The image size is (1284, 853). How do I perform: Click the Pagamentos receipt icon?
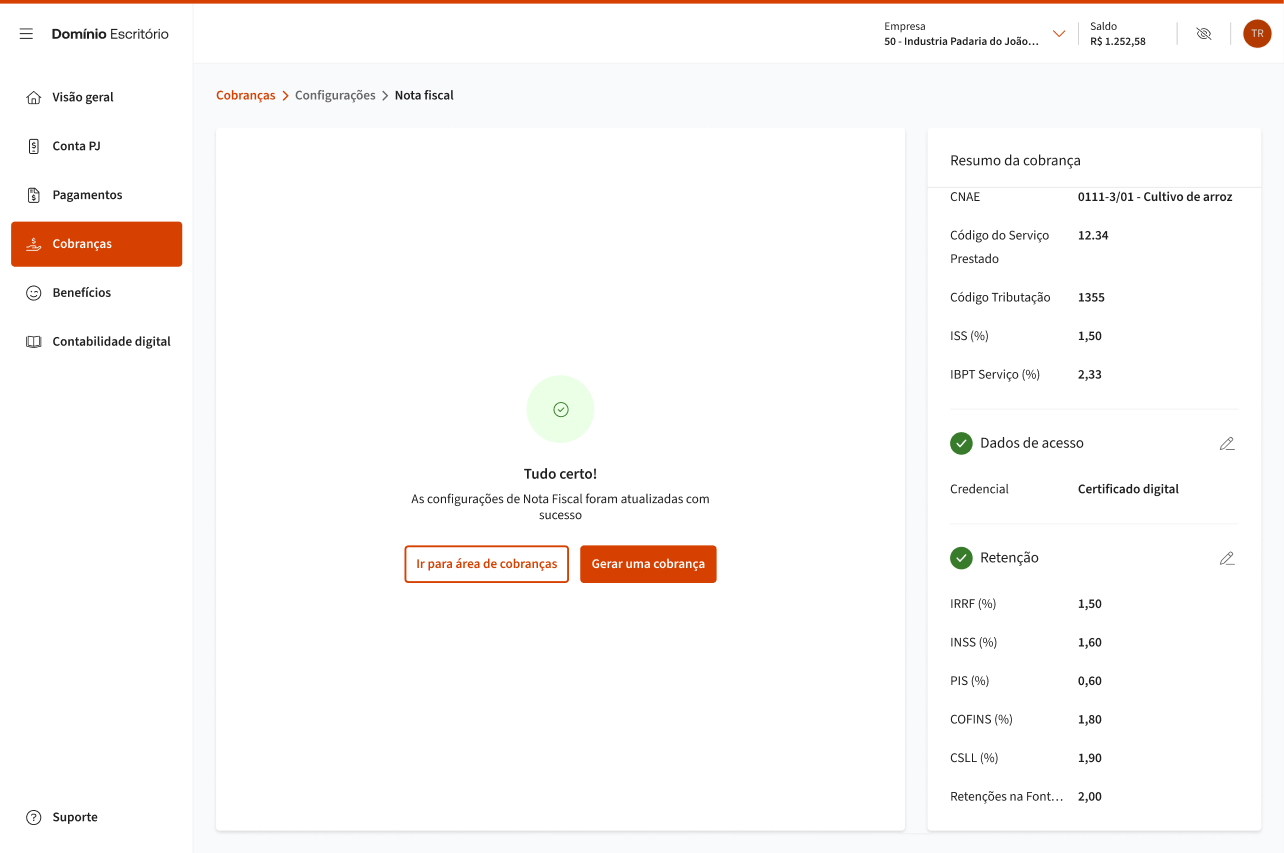point(33,195)
